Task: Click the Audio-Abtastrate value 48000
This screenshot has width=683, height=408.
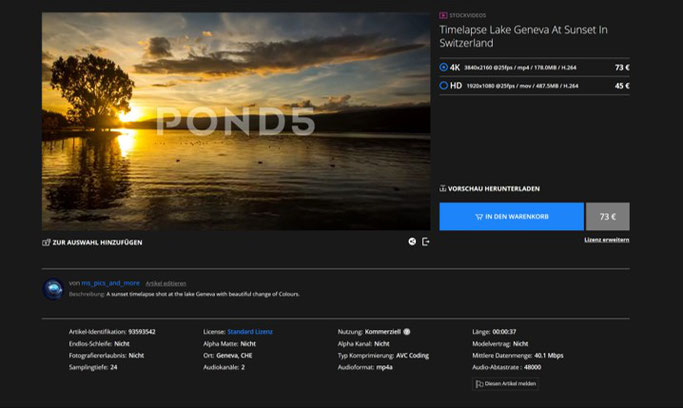Action: point(532,367)
